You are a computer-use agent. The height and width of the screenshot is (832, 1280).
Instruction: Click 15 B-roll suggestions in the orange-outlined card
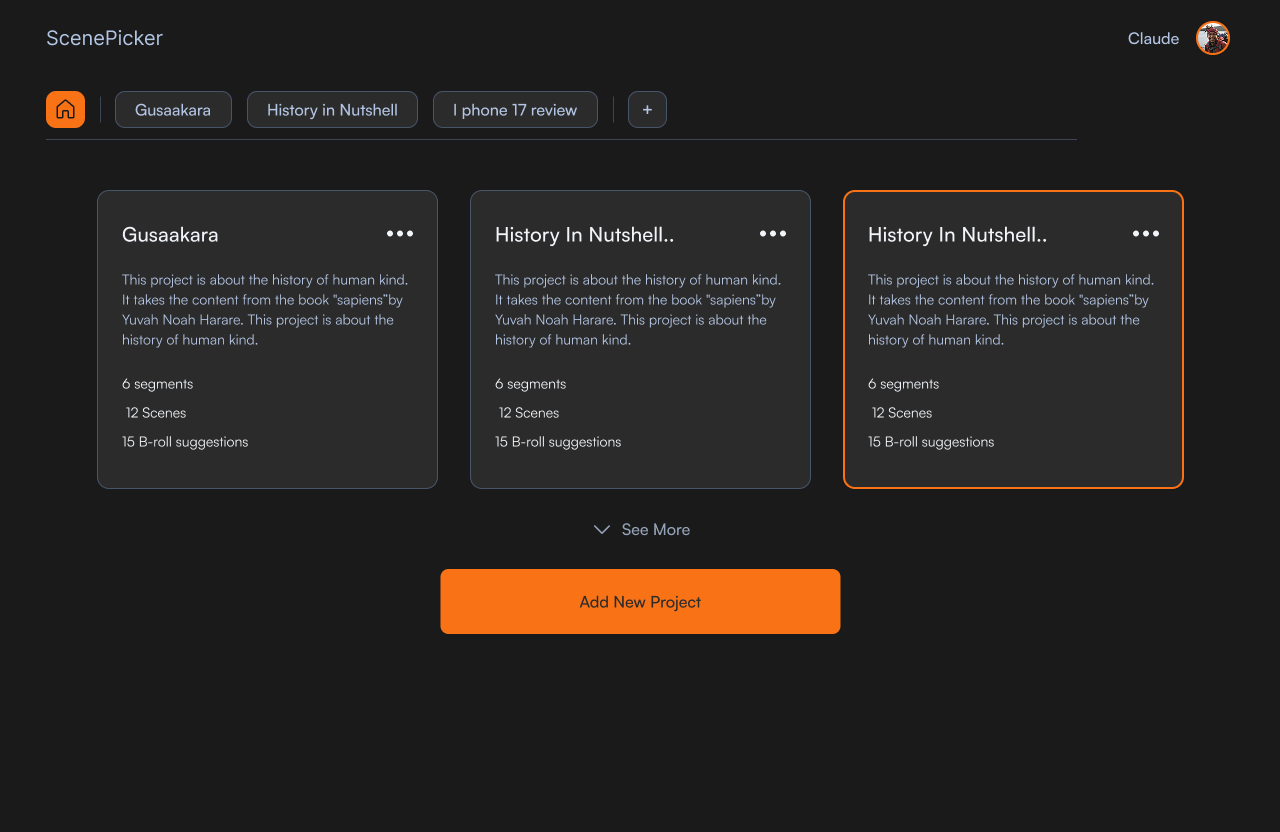(x=931, y=442)
